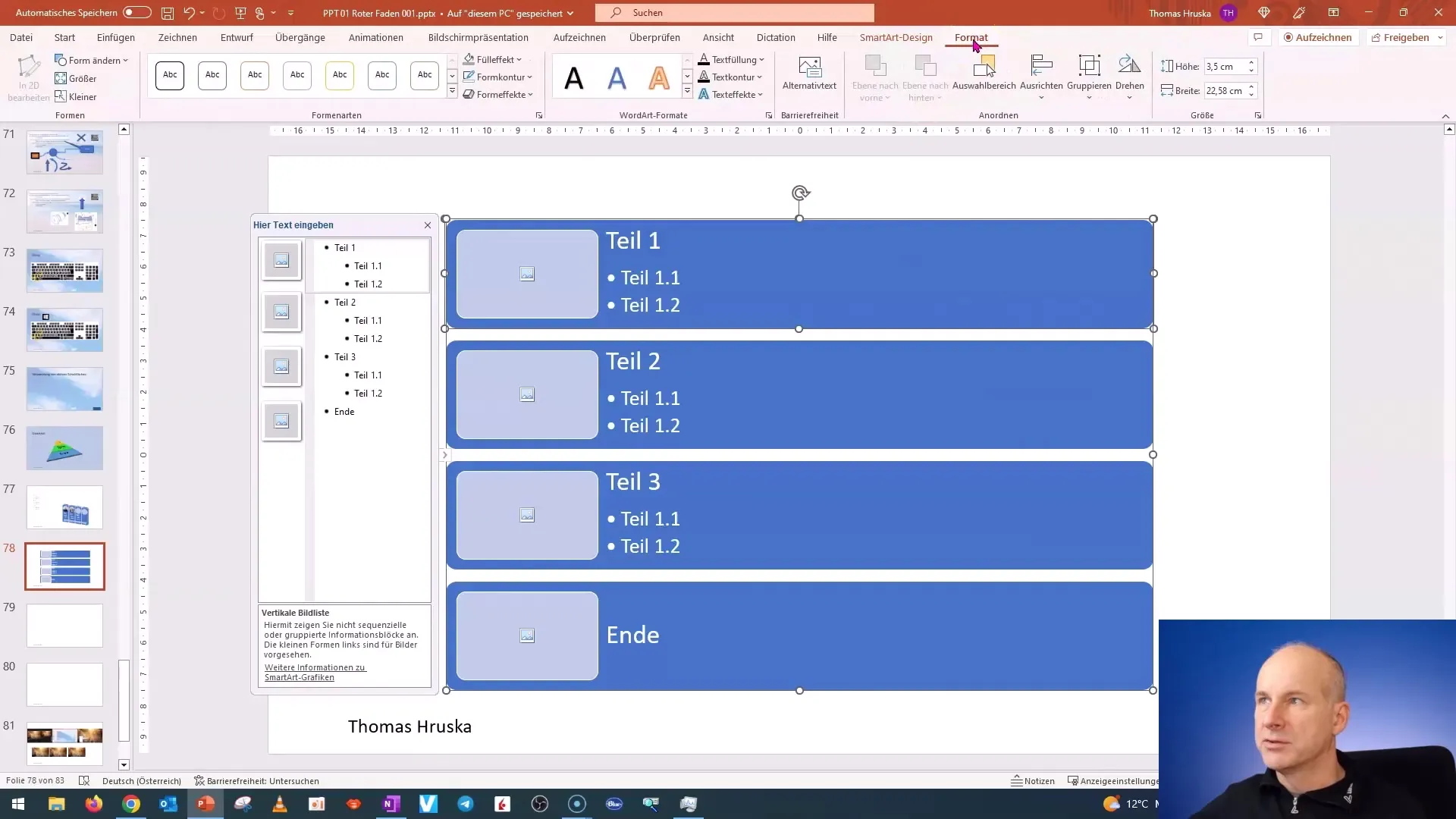This screenshot has width=1456, height=819.
Task: Click the Größer shape button
Action: tap(76, 79)
